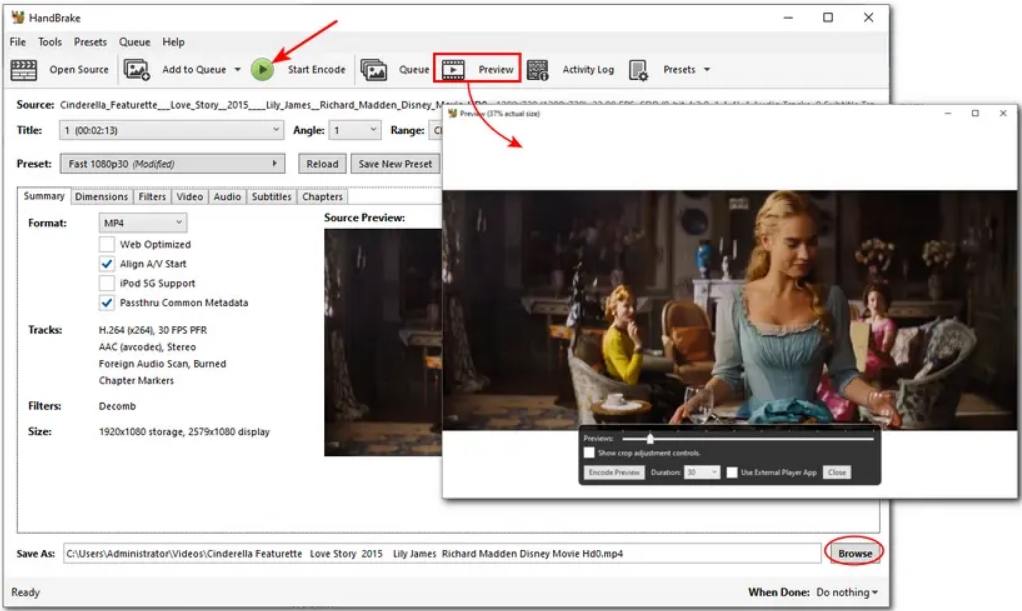
Task: Click the Queue toolbar label
Action: 414,70
